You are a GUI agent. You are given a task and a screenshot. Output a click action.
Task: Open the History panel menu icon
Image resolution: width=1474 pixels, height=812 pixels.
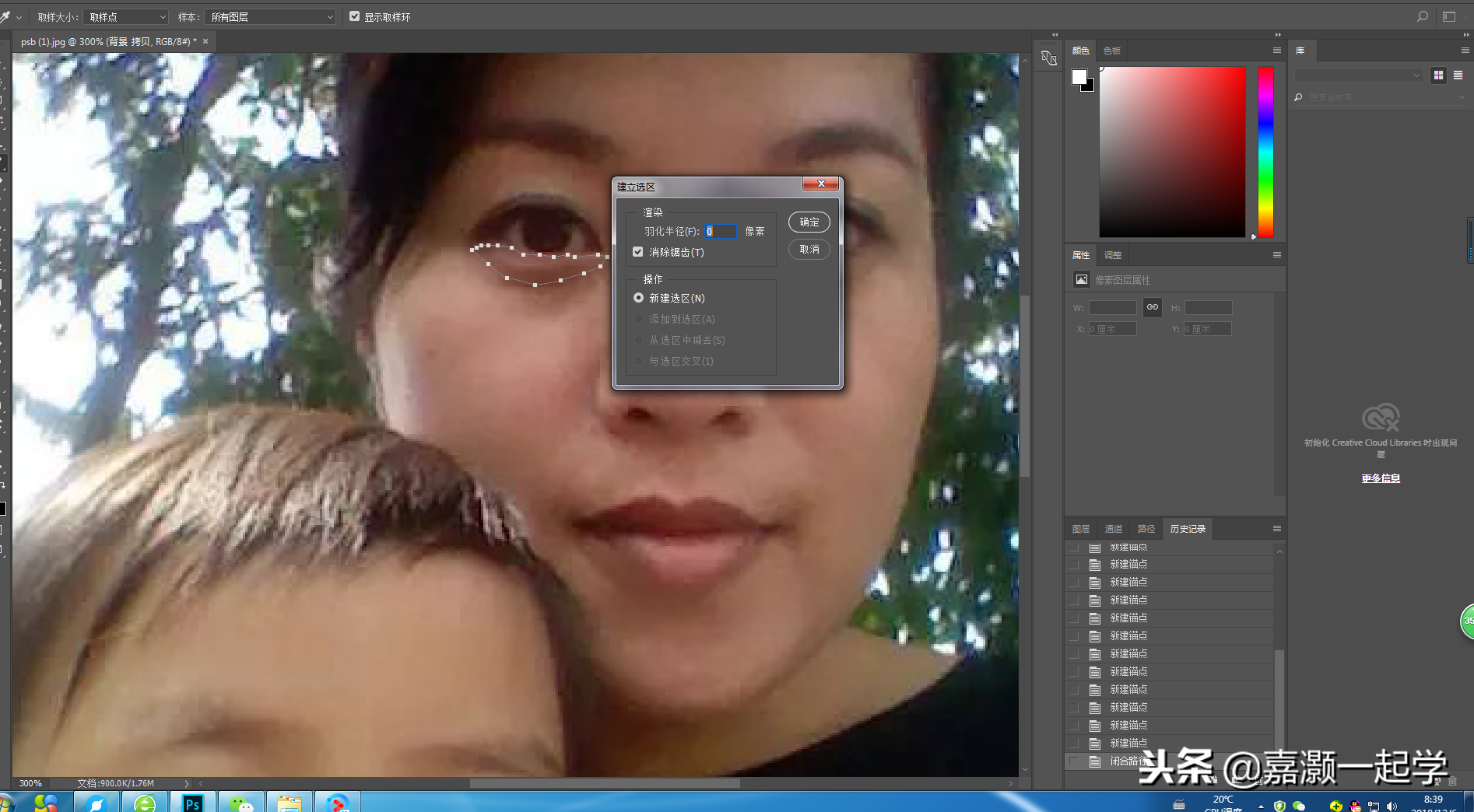tap(1277, 529)
